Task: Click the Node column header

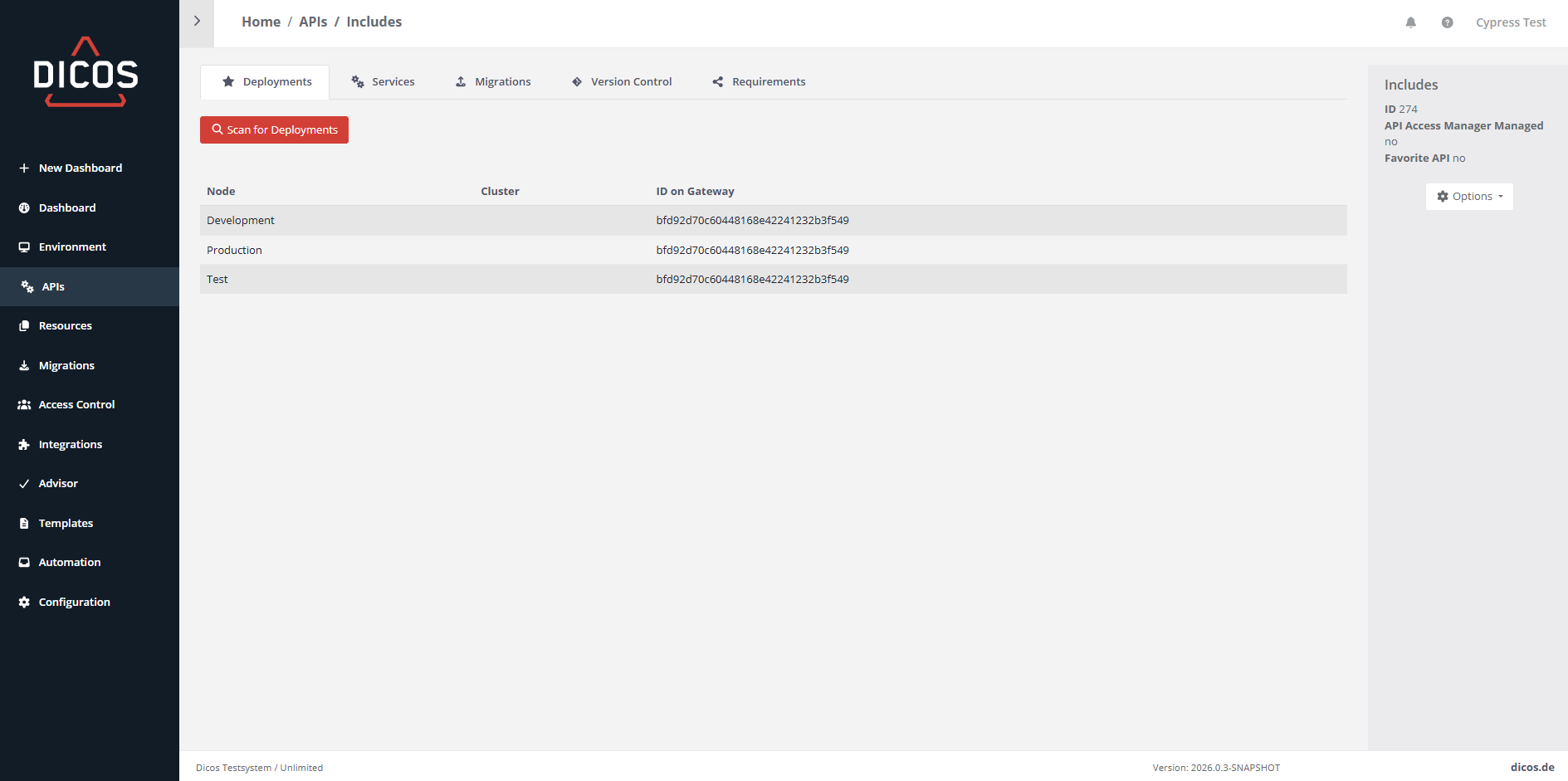Action: (221, 191)
